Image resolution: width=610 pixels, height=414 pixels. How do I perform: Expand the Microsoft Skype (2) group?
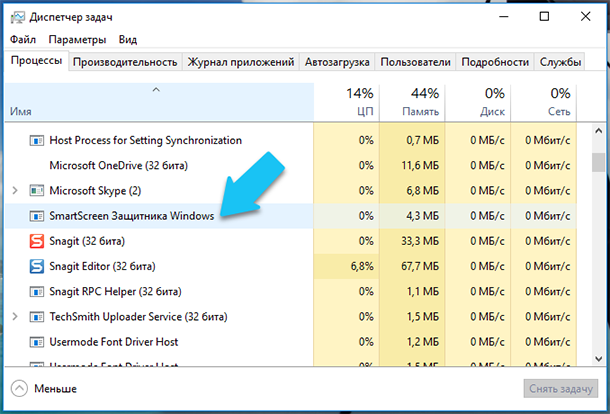click(15, 191)
